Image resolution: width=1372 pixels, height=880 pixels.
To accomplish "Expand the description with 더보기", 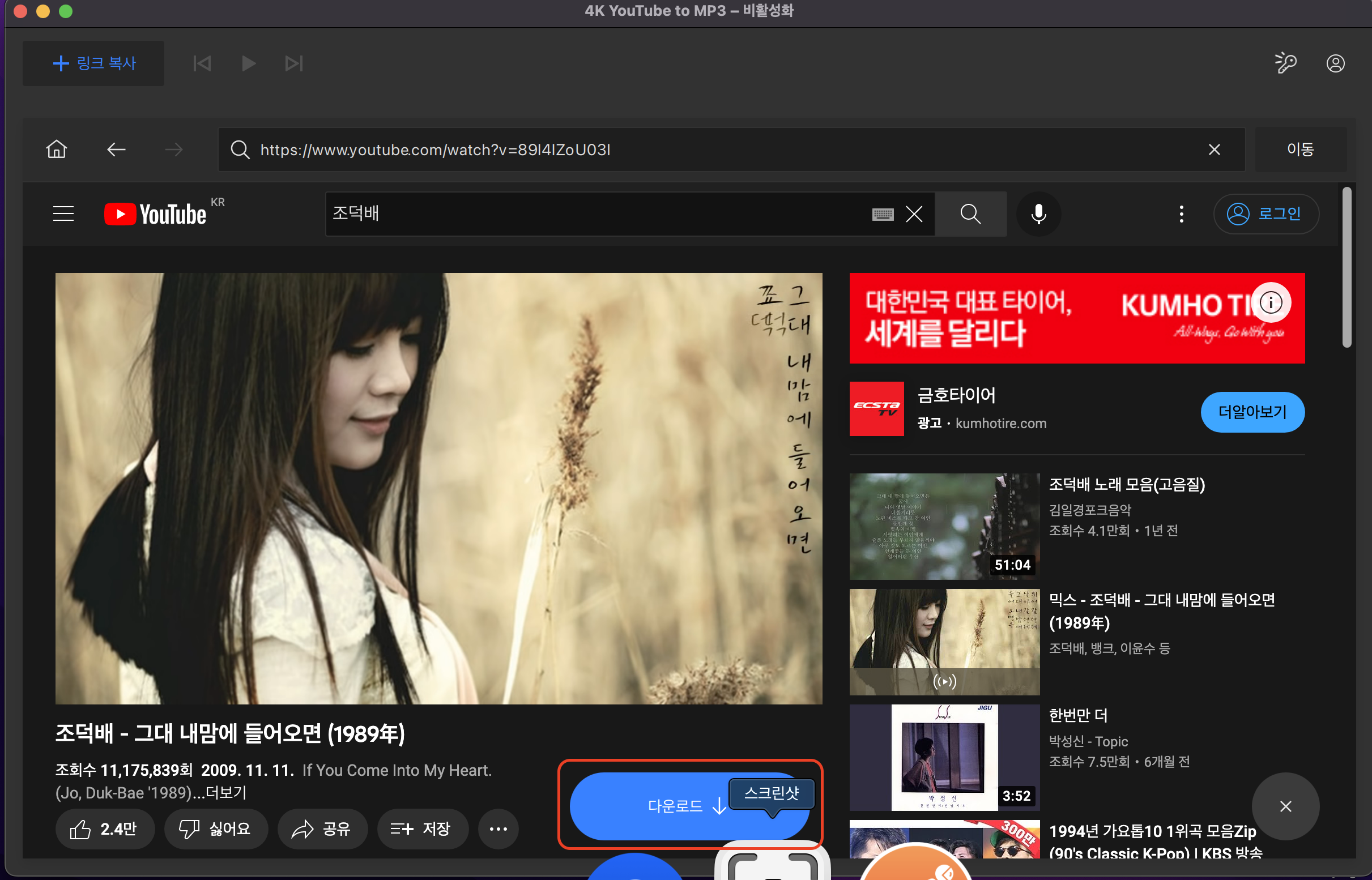I will pos(226,793).
